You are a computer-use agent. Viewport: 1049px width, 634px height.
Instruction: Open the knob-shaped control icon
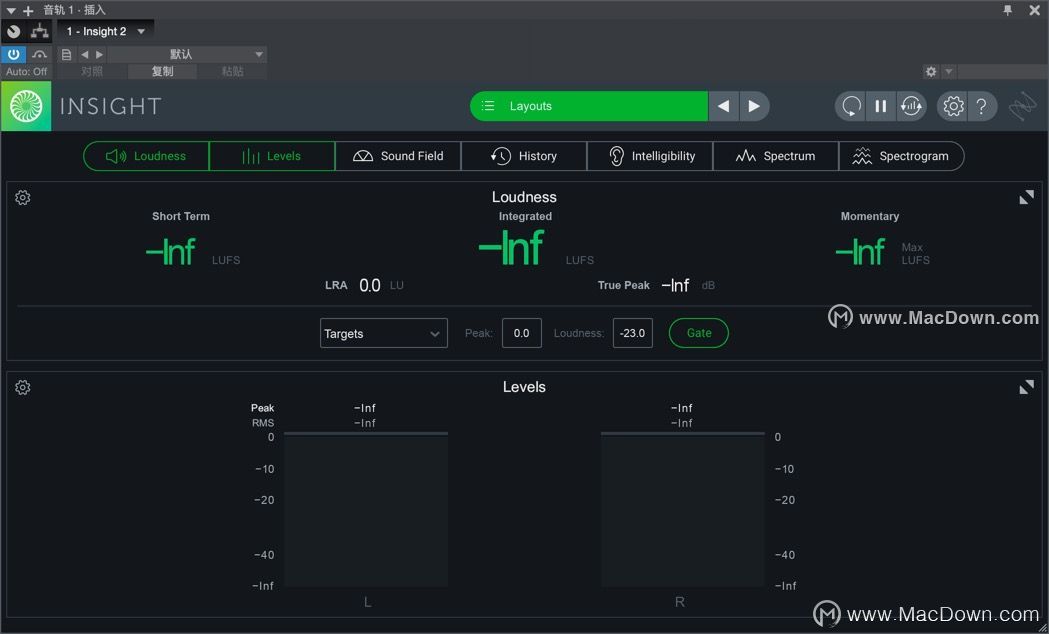(x=13, y=31)
